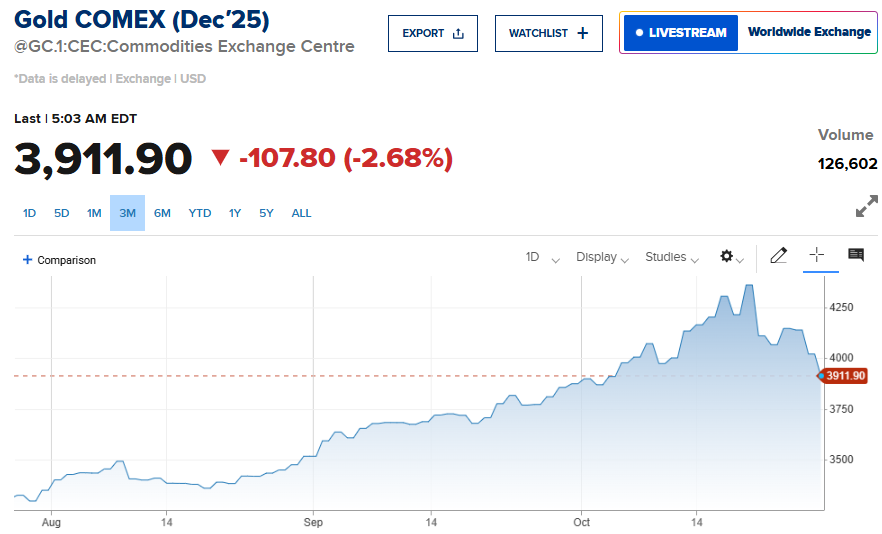Expand chart to full screen
The image size is (882, 534).
tap(866, 207)
